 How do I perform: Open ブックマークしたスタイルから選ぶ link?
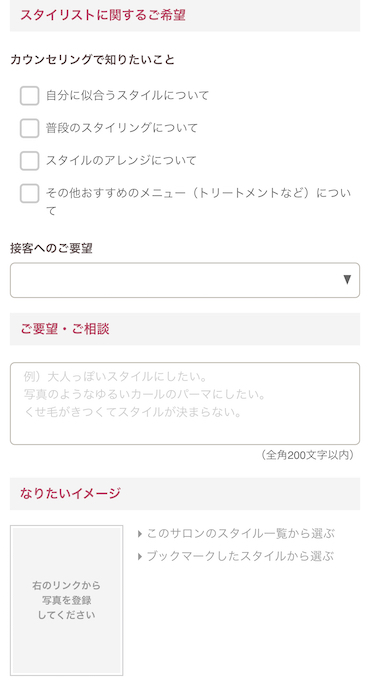click(x=240, y=556)
